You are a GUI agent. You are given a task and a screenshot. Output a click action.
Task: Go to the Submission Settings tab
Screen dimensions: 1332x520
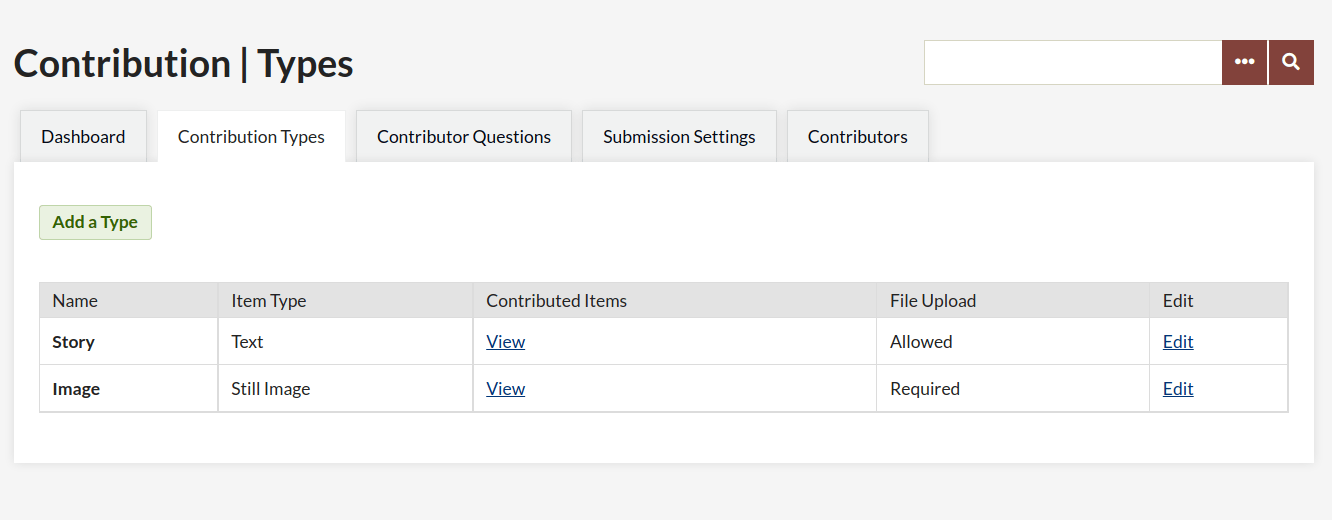pos(679,137)
